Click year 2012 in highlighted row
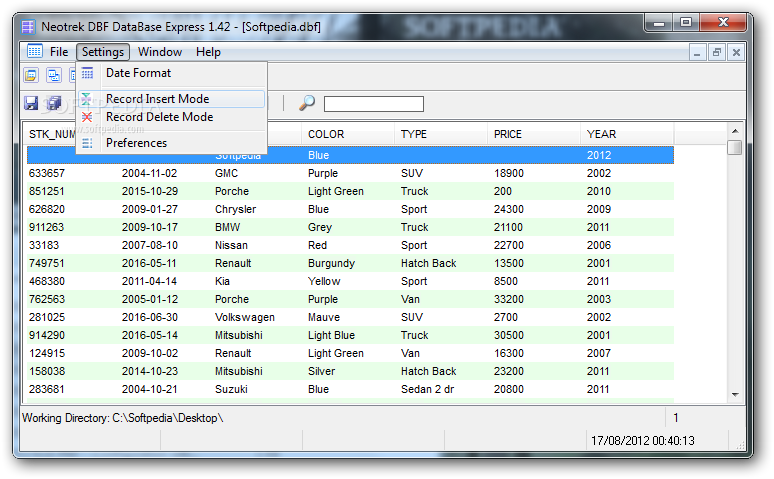The image size is (774, 479). (x=599, y=156)
